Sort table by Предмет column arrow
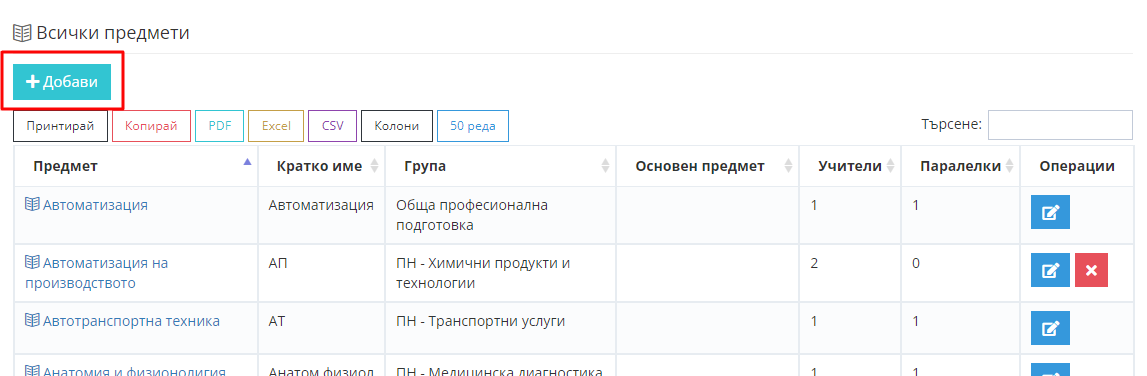The image size is (1147, 376). coord(247,162)
